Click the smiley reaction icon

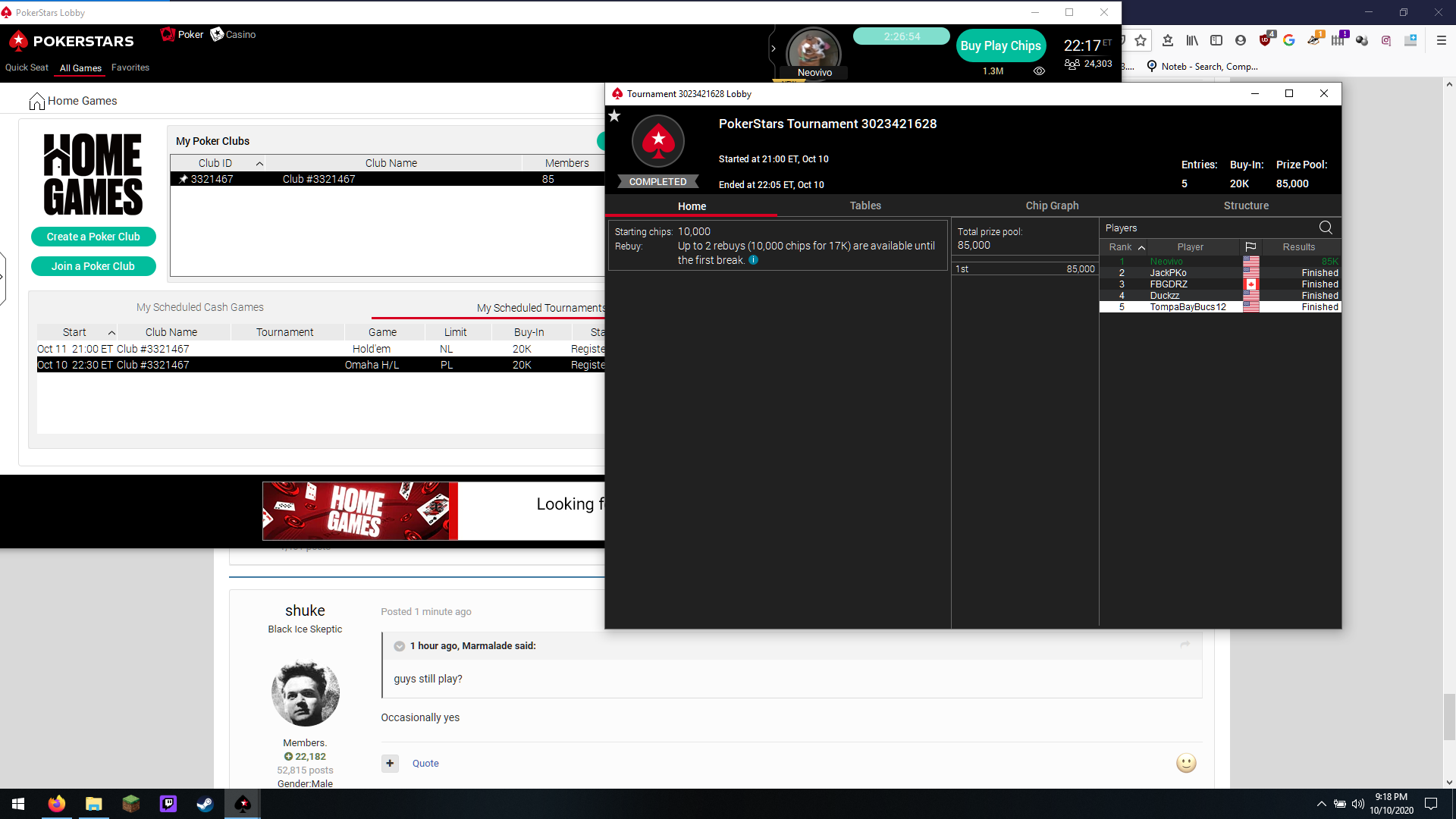pyautogui.click(x=1186, y=763)
